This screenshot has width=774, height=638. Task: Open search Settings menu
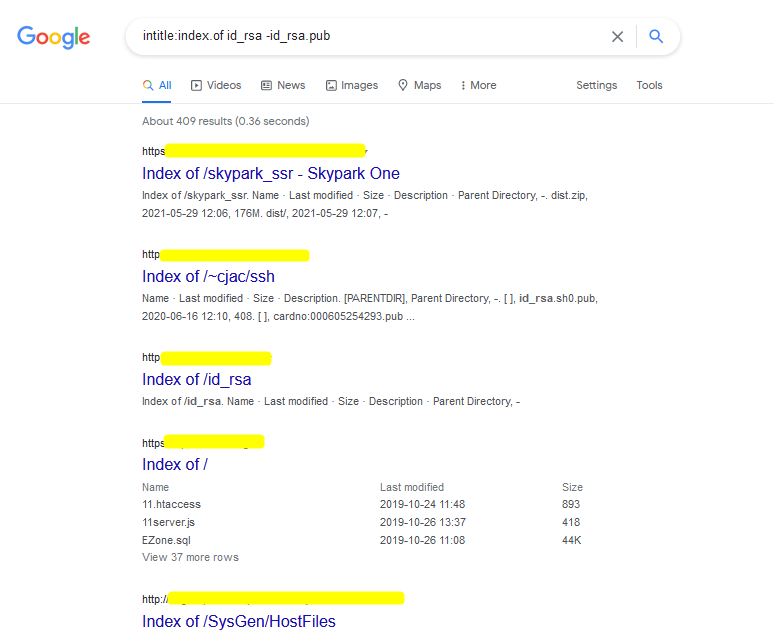[596, 85]
